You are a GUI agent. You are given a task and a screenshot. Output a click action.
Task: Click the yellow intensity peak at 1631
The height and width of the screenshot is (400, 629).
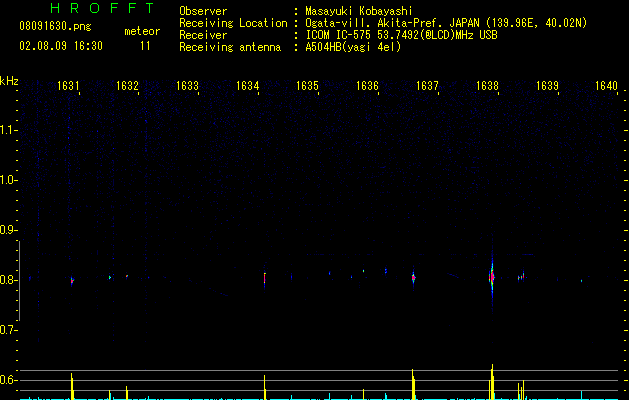coord(72,386)
